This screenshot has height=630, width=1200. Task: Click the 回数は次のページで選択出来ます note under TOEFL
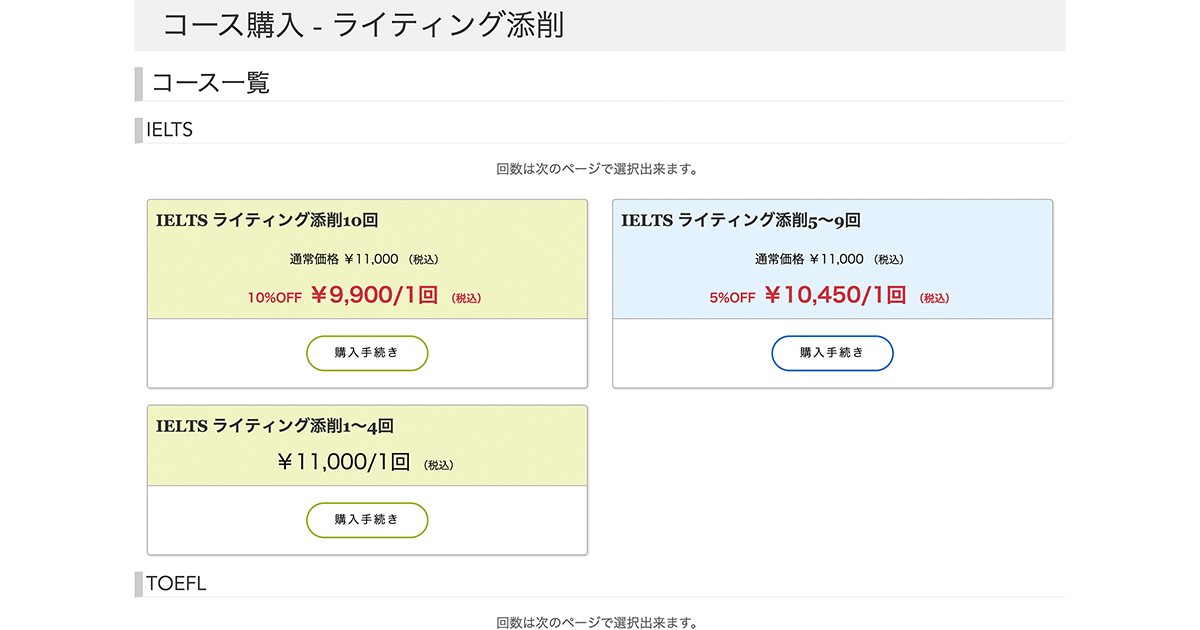(x=597, y=623)
